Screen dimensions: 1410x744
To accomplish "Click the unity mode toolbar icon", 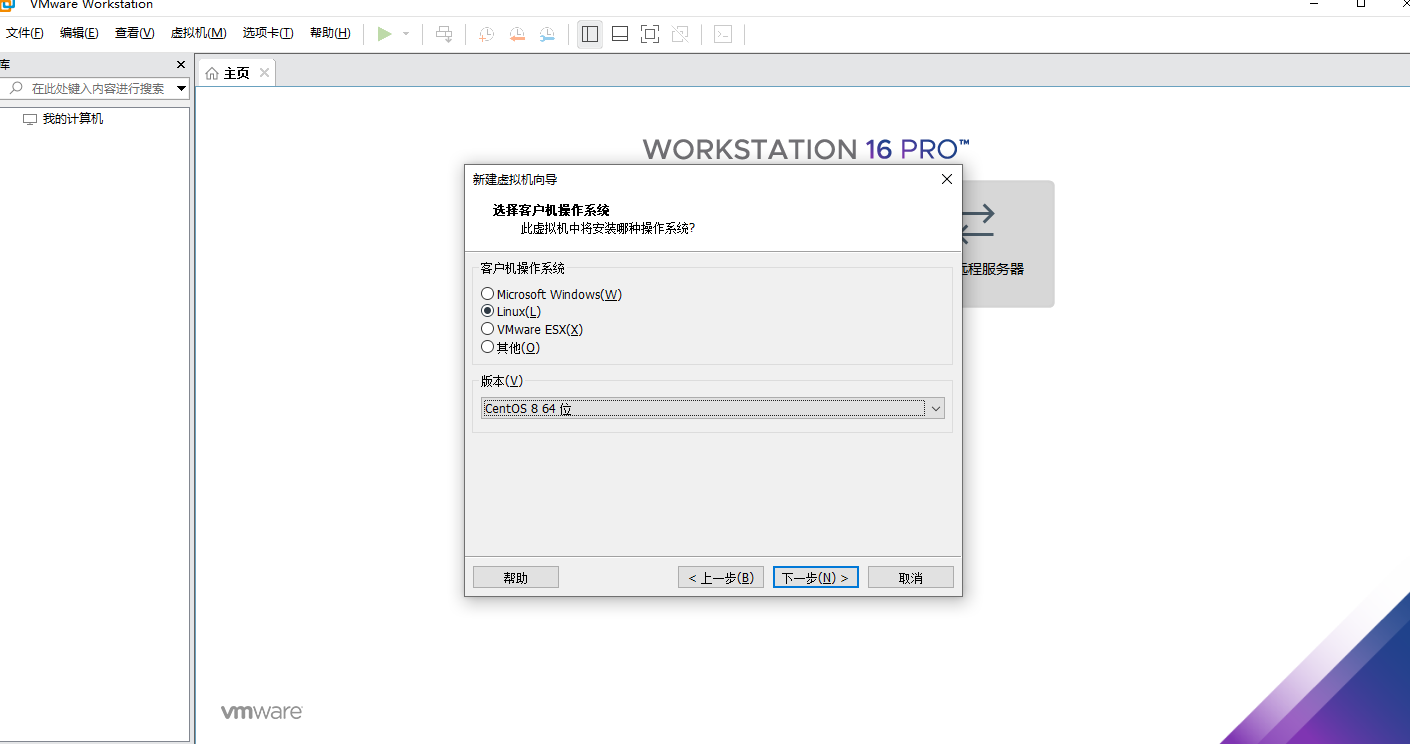I will point(680,34).
